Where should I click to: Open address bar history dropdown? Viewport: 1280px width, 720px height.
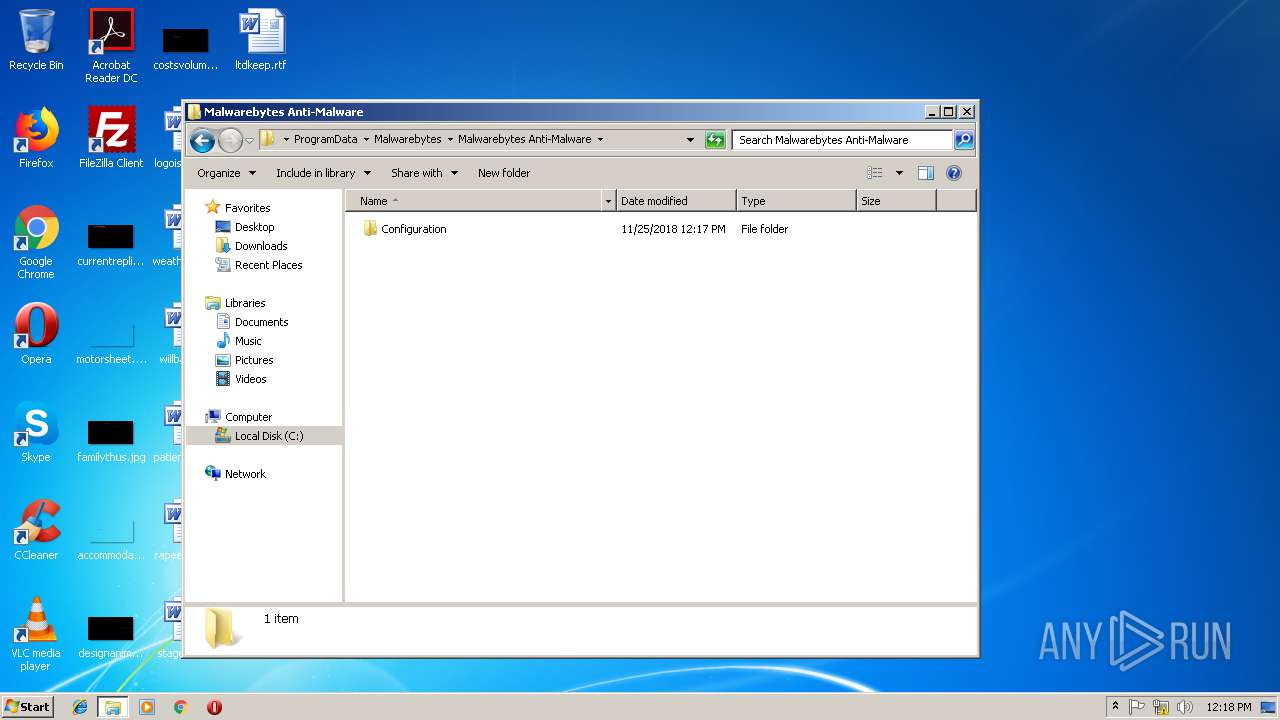tap(690, 140)
